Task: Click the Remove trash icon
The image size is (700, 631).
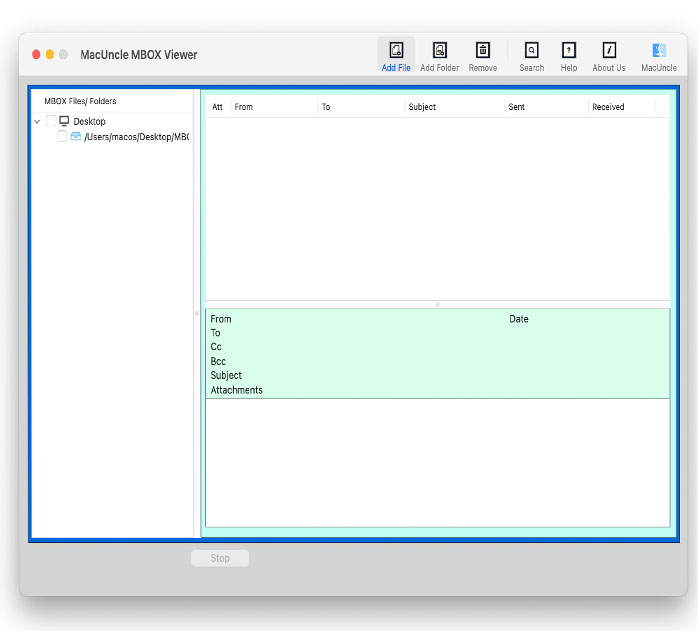Action: click(483, 50)
